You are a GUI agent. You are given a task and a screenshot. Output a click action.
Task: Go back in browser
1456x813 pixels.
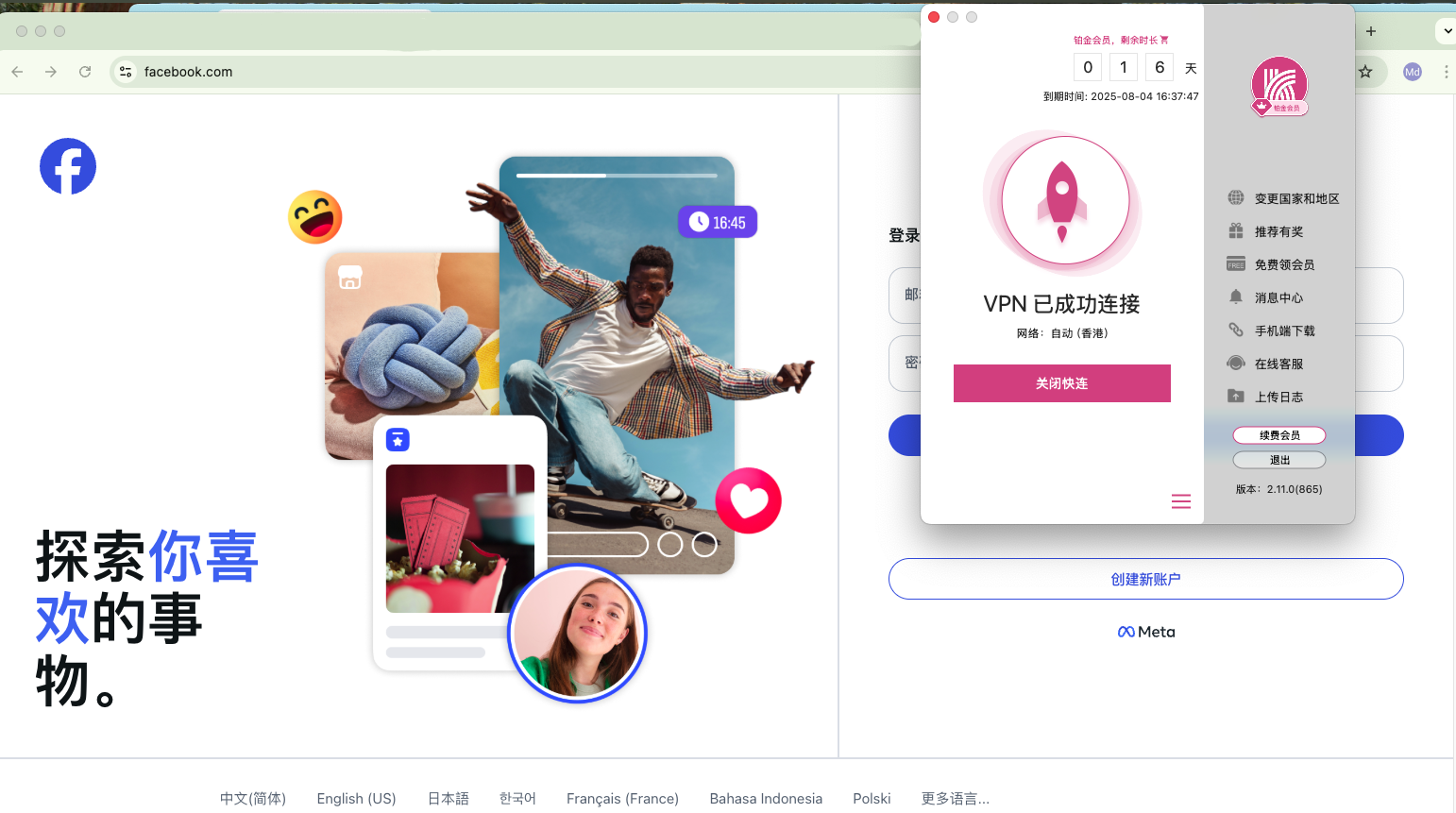(x=17, y=72)
